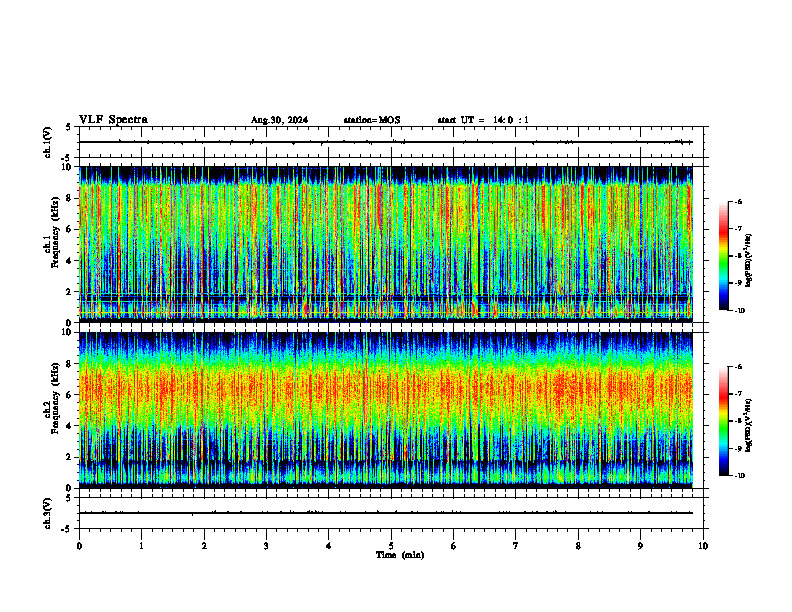Screen dimensions: 792x612
Task: Click time axis tick label '10'
Action: (703, 546)
